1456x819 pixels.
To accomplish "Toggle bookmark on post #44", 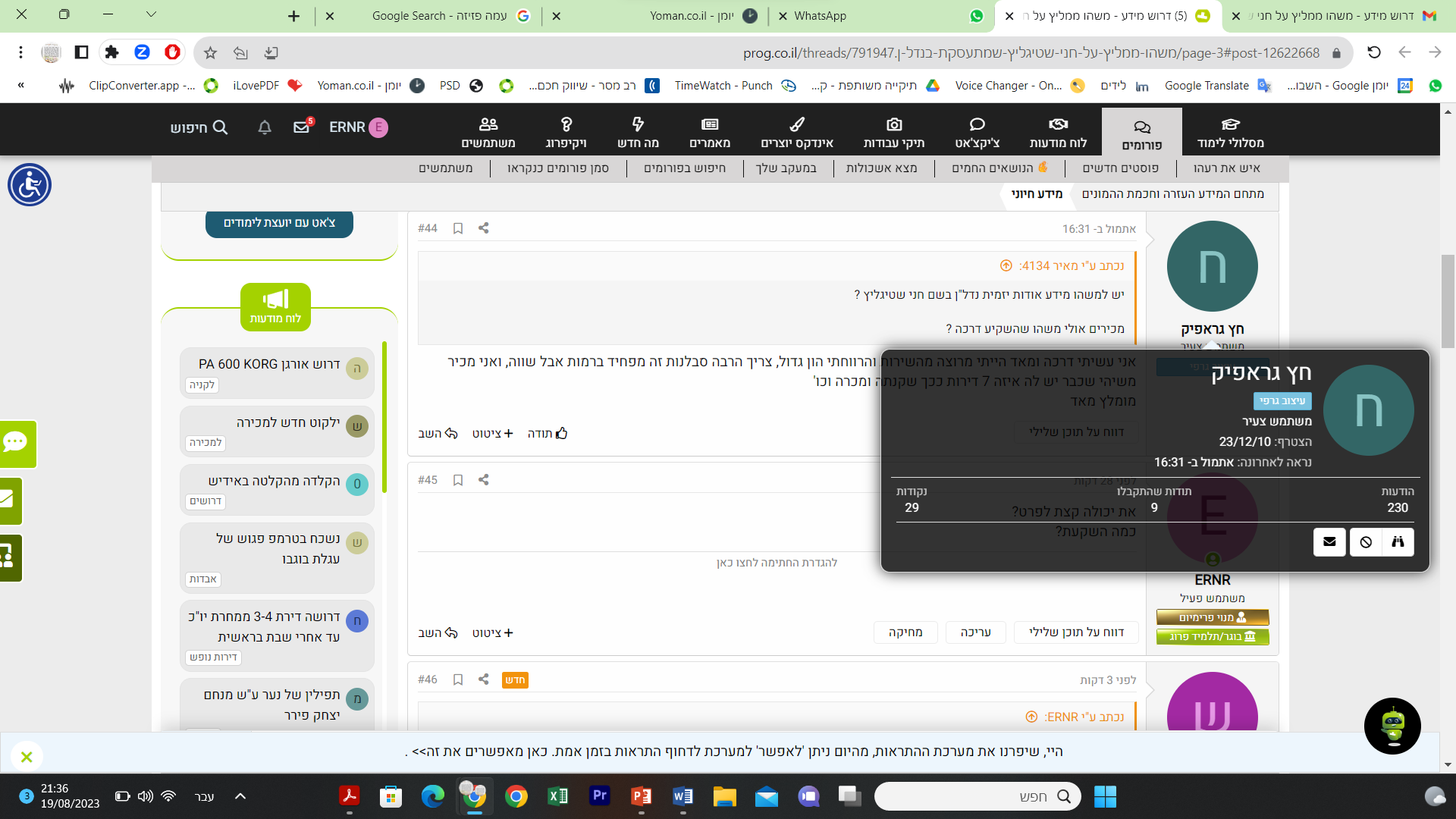I will click(x=458, y=228).
